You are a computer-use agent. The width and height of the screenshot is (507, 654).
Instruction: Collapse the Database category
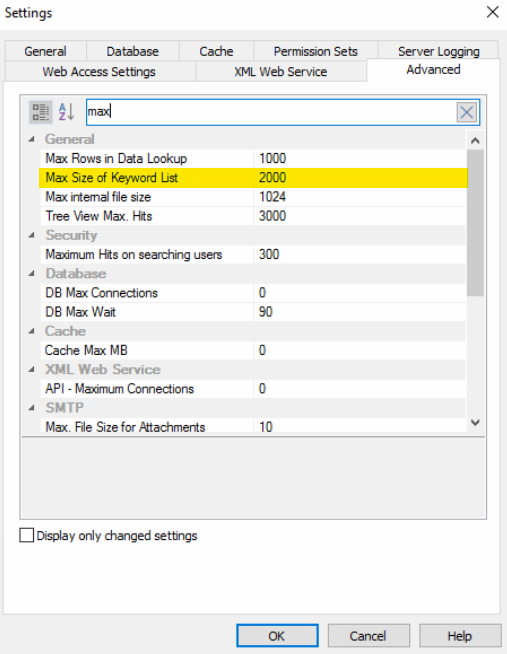click(x=32, y=274)
